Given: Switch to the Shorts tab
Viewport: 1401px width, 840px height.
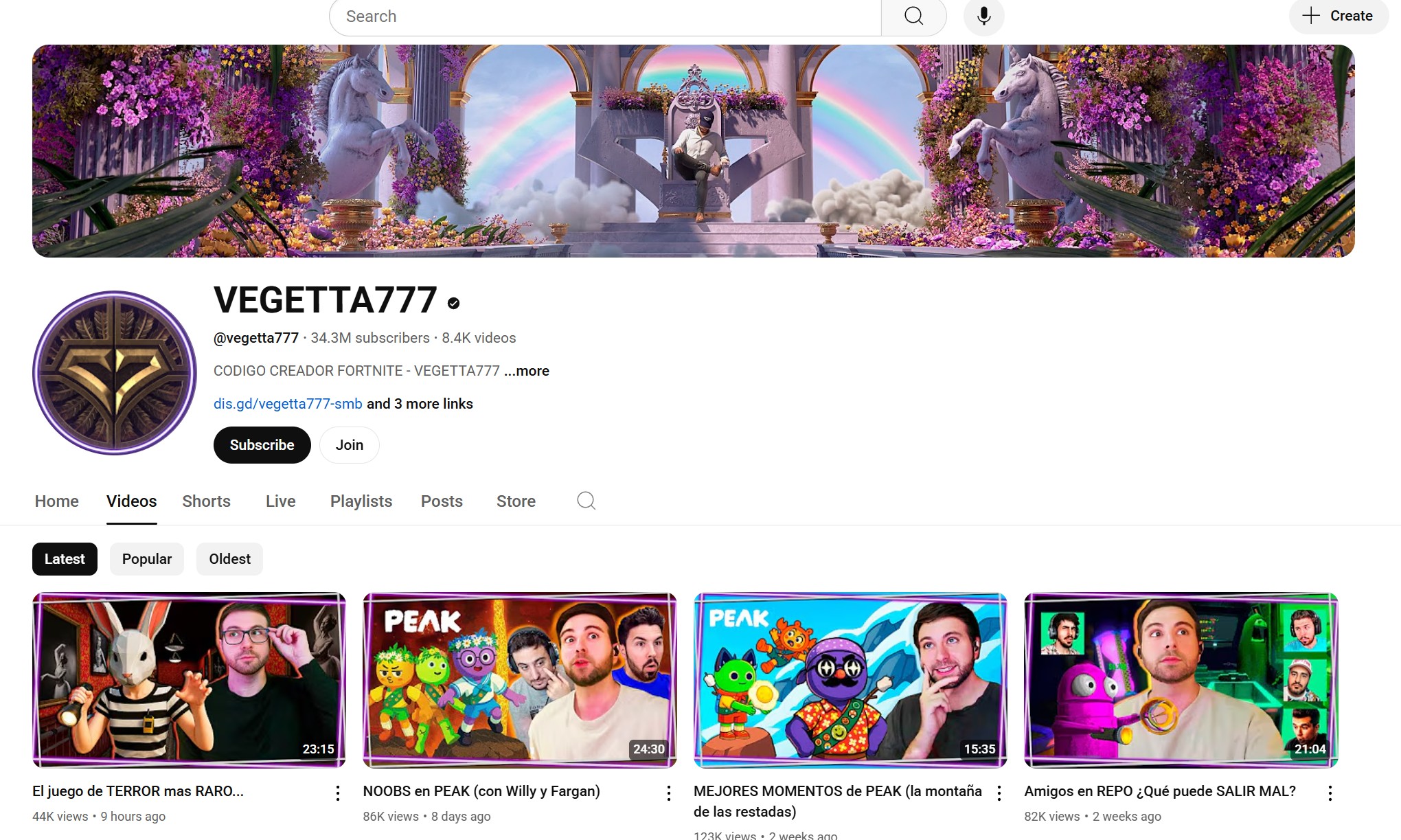Looking at the screenshot, I should (206, 501).
